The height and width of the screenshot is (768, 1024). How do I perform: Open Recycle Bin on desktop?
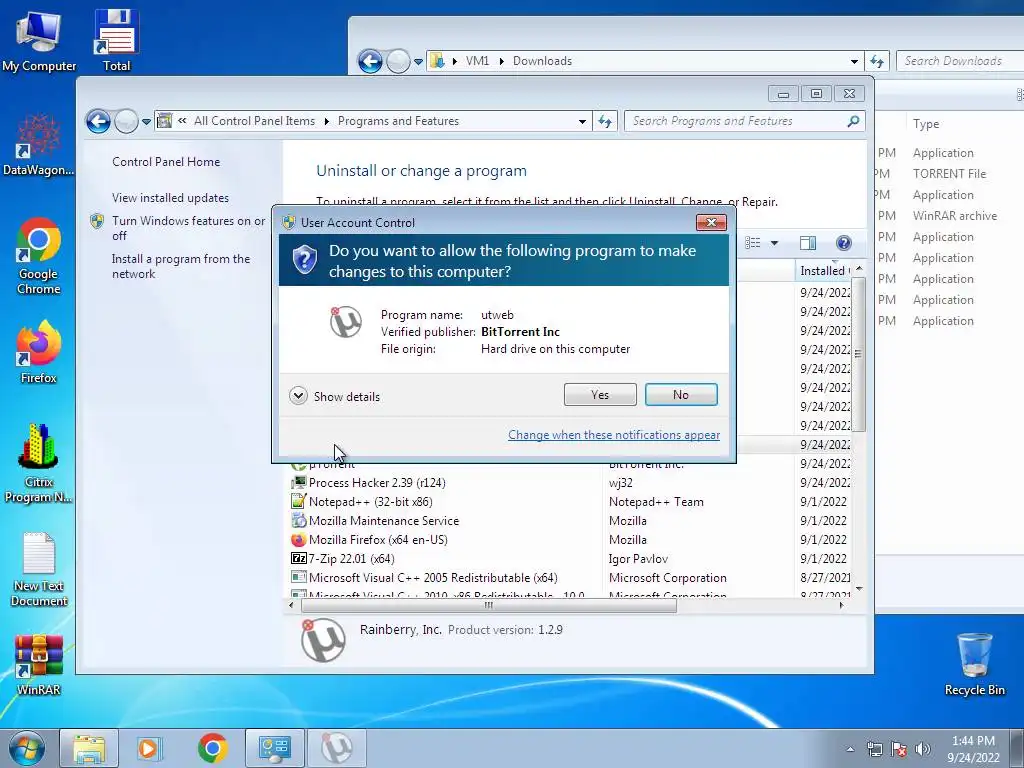[x=974, y=664]
